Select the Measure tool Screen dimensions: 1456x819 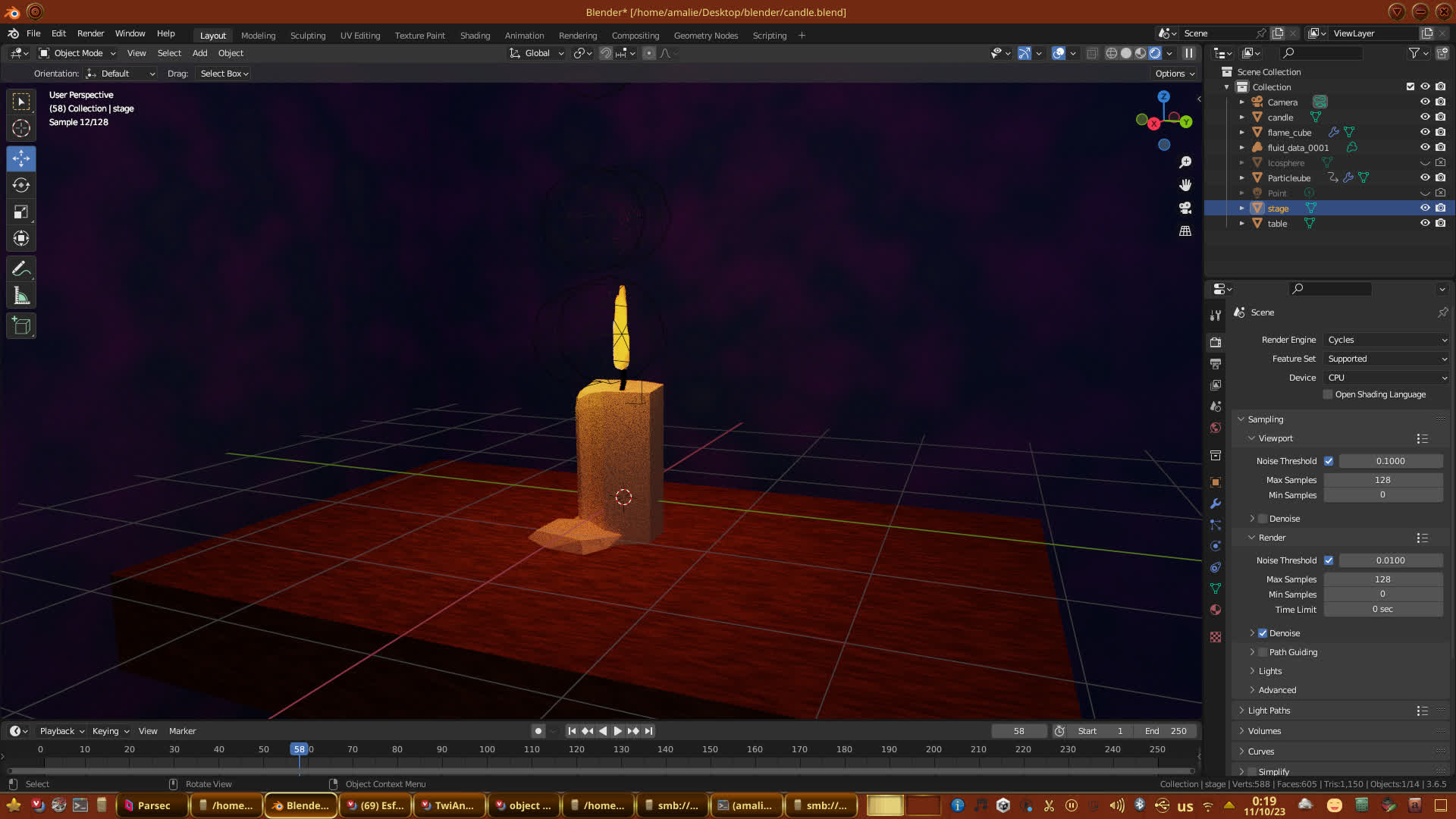(21, 296)
